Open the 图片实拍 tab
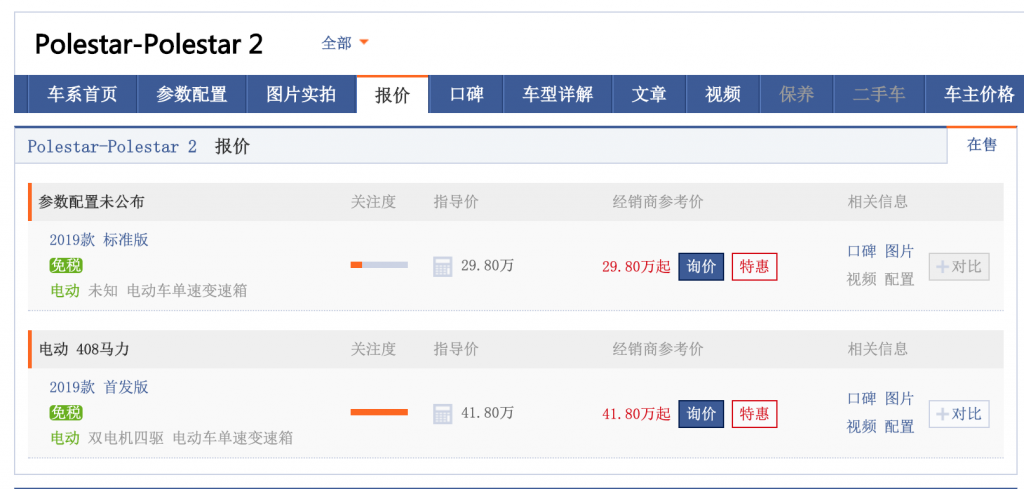 pyautogui.click(x=301, y=95)
